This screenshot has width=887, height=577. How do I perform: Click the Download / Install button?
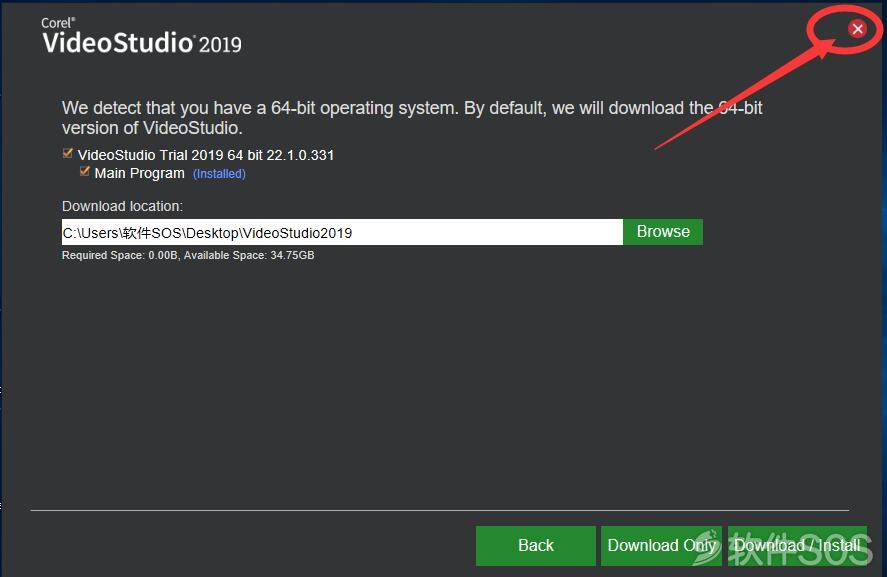point(797,546)
